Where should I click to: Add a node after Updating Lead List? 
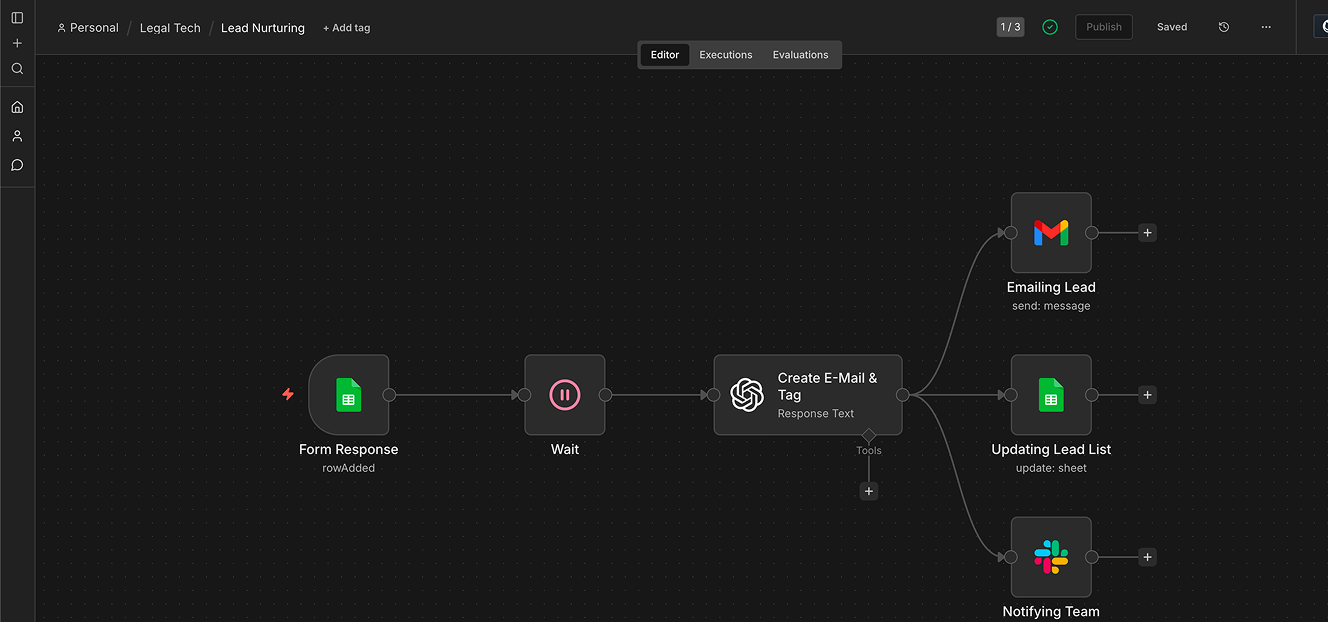pyautogui.click(x=1147, y=395)
